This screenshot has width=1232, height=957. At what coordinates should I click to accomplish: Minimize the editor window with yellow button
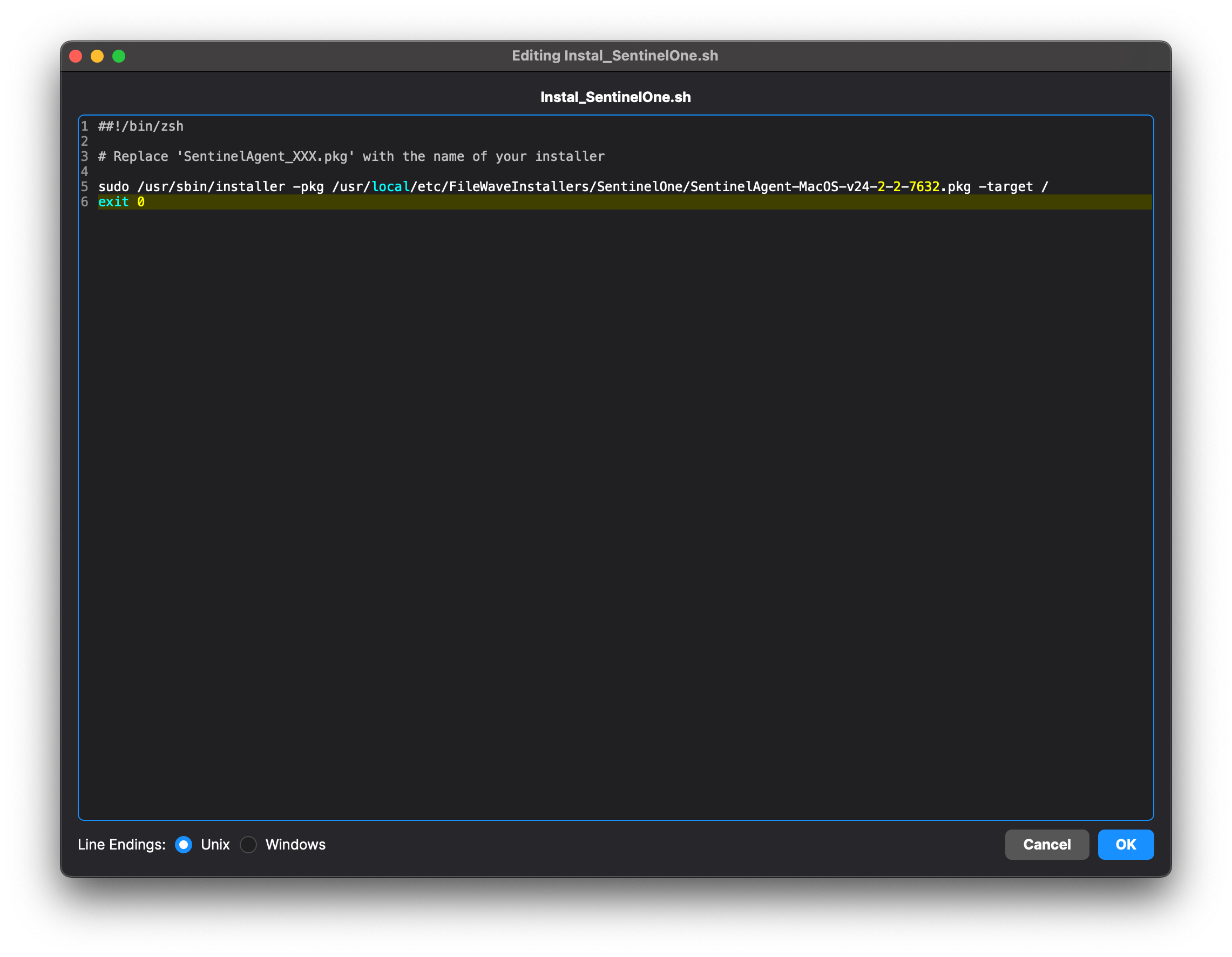97,56
